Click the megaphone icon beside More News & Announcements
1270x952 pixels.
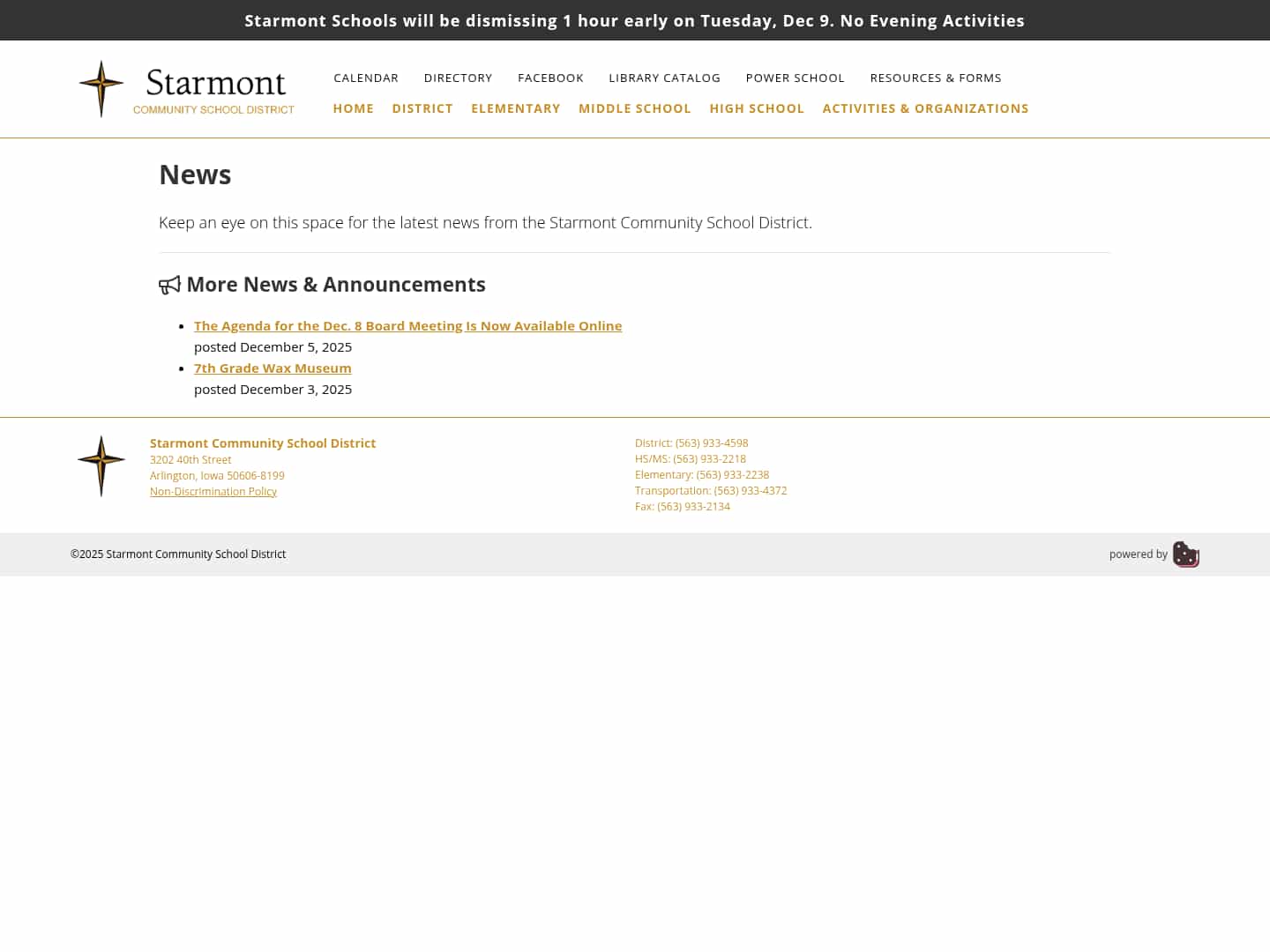tap(169, 285)
